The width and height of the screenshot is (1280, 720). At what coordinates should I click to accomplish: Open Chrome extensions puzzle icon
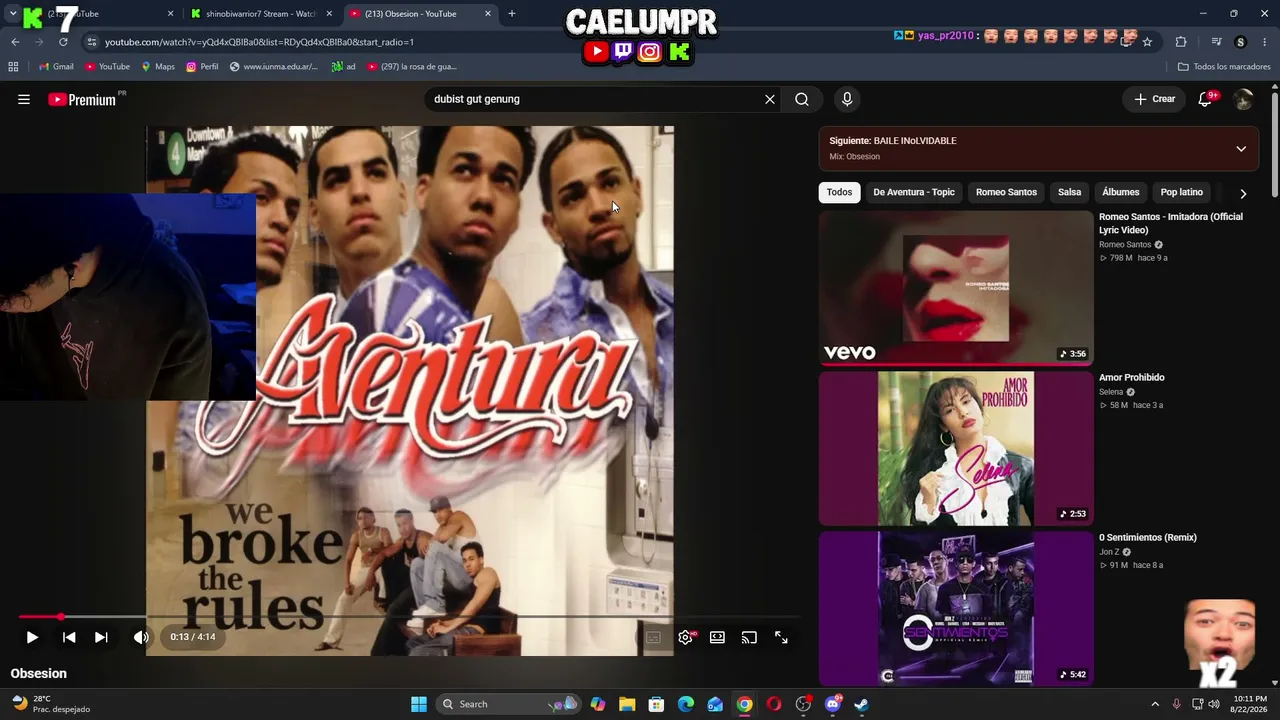pos(1181,42)
